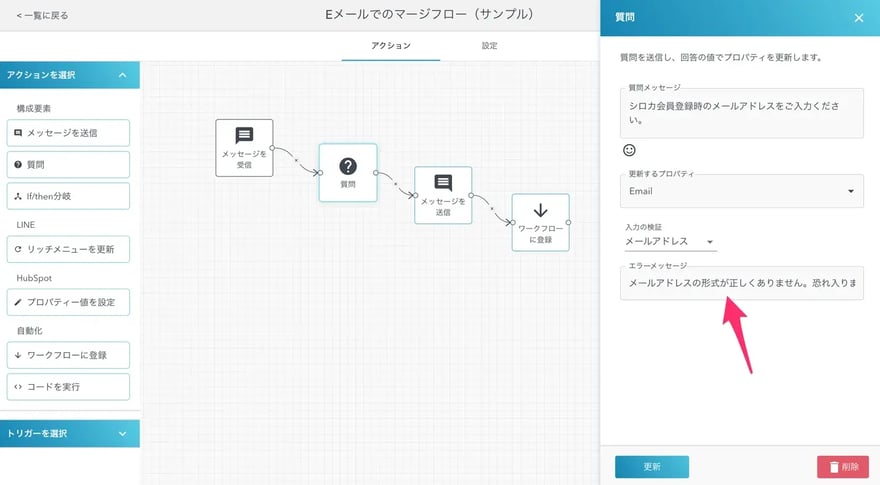The image size is (880, 485).
Task: Go back via 一覧に戻る link
Action: click(42, 16)
